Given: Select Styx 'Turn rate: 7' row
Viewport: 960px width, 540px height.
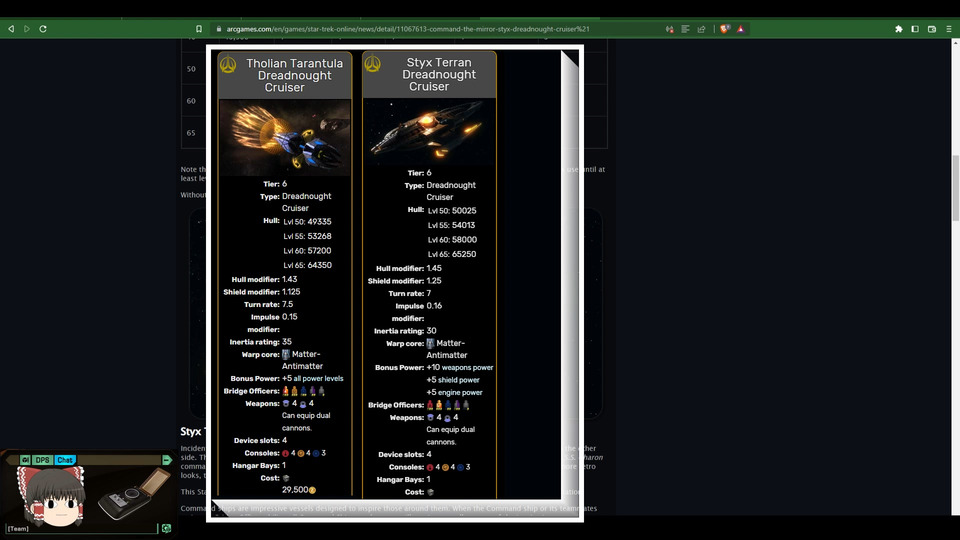Looking at the screenshot, I should (410, 293).
